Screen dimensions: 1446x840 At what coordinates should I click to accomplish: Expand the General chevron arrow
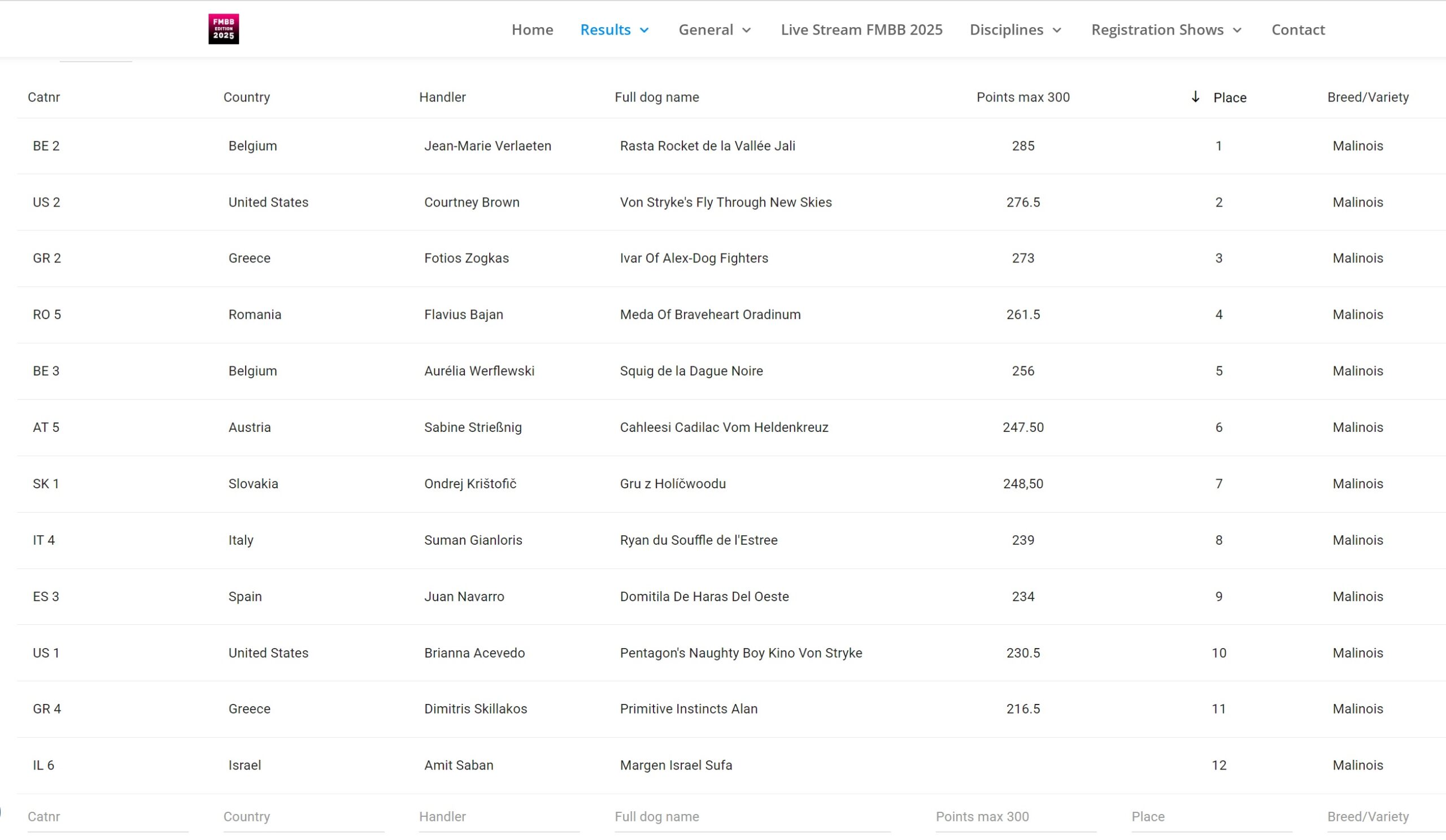pyautogui.click(x=746, y=30)
